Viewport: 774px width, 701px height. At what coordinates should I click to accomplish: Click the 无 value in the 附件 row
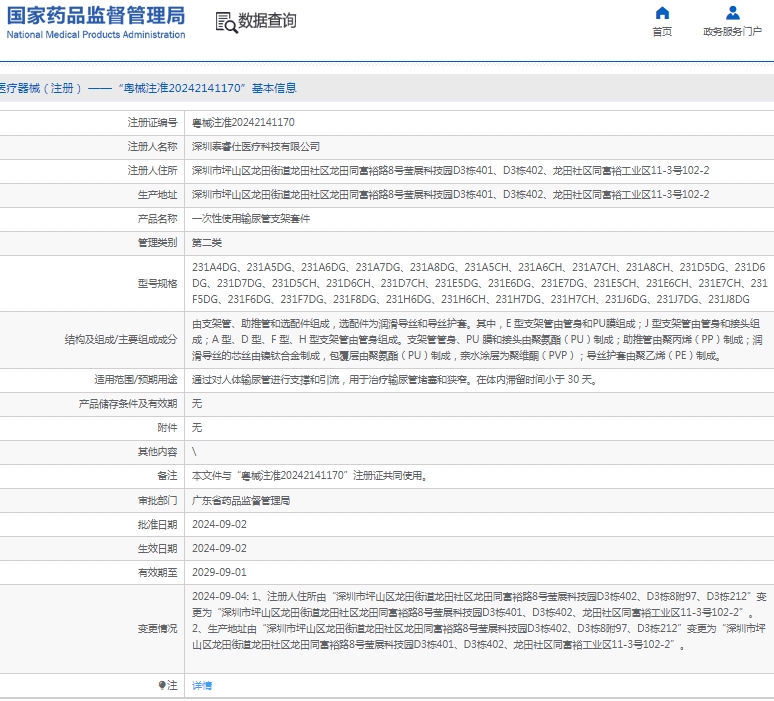pos(197,428)
